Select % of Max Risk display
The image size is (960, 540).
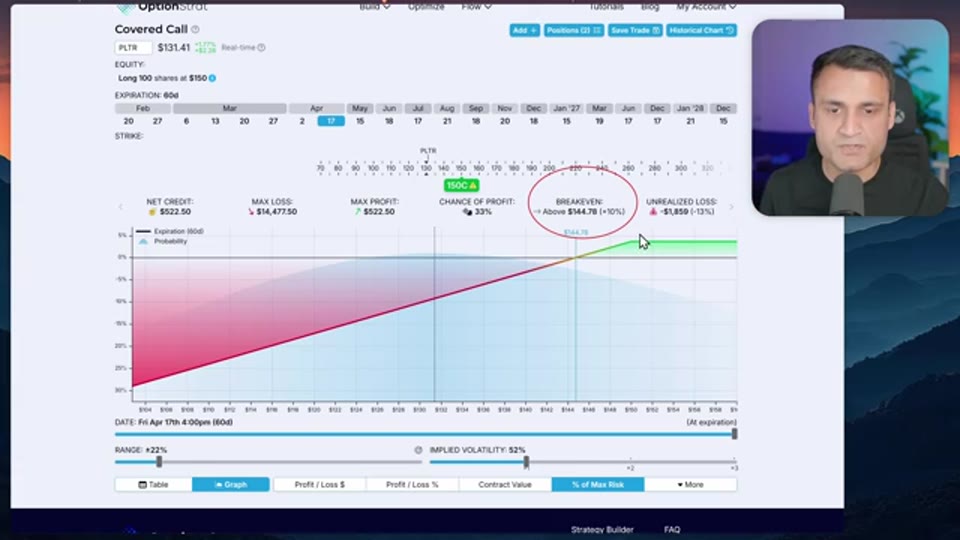[598, 484]
